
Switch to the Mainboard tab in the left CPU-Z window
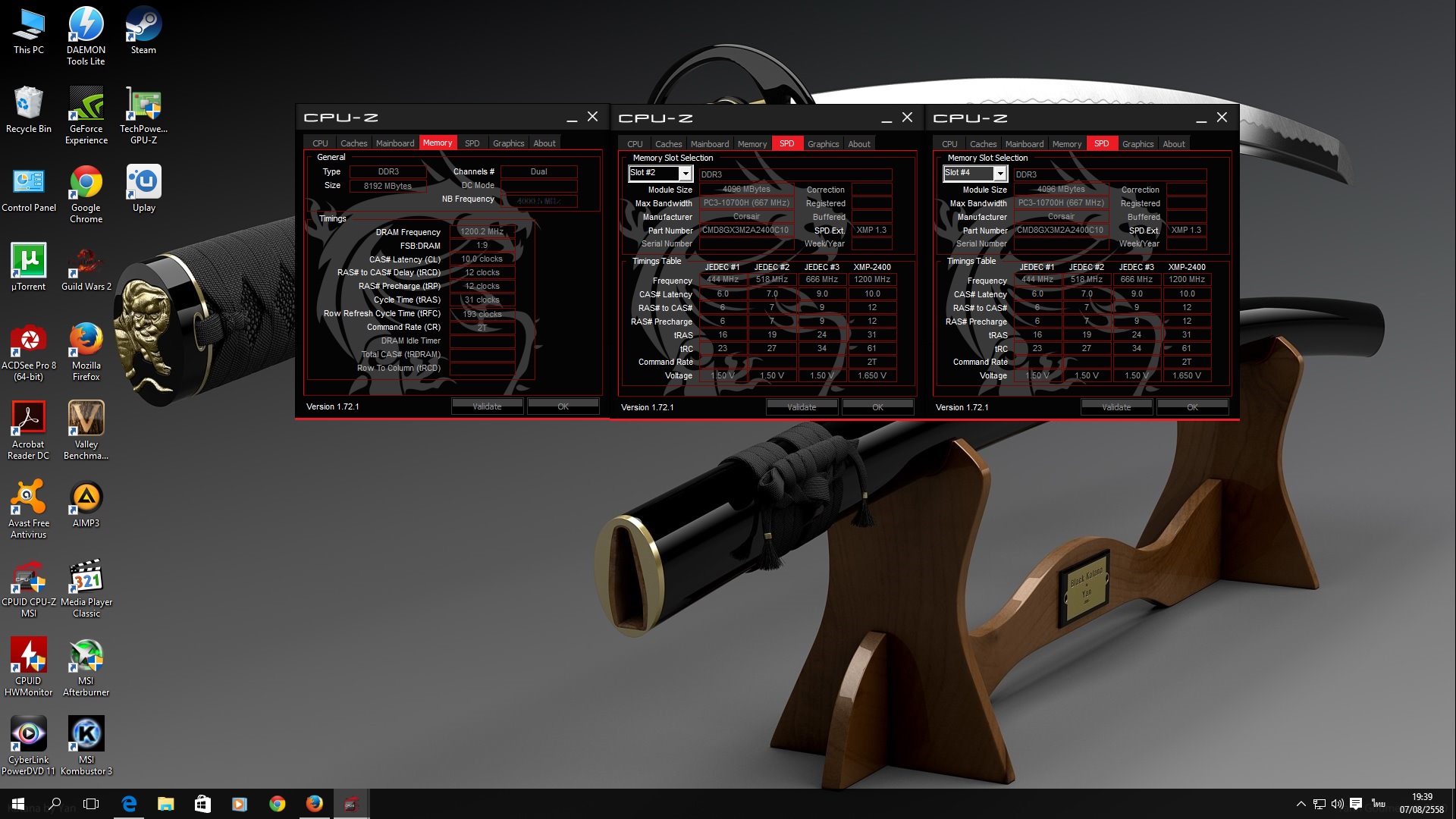click(395, 143)
